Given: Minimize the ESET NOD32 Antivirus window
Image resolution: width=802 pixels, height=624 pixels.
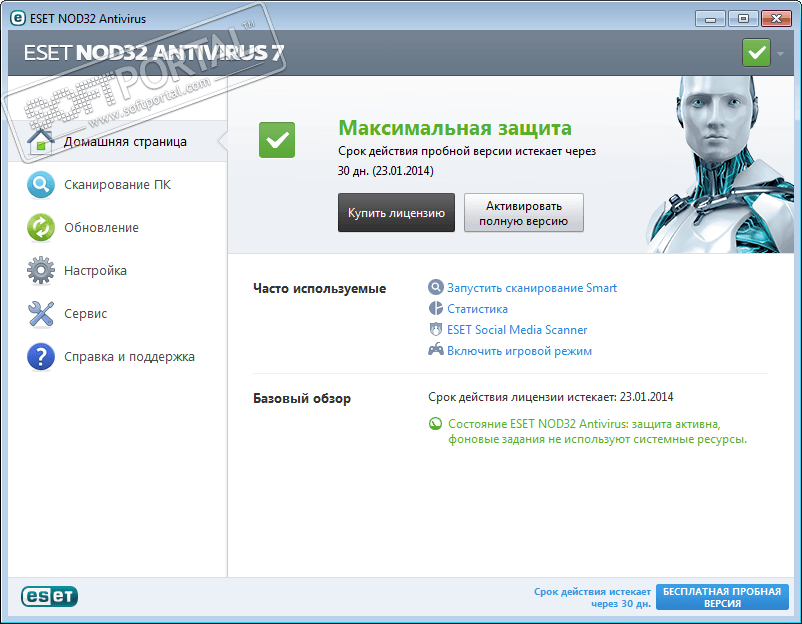Looking at the screenshot, I should tap(710, 19).
